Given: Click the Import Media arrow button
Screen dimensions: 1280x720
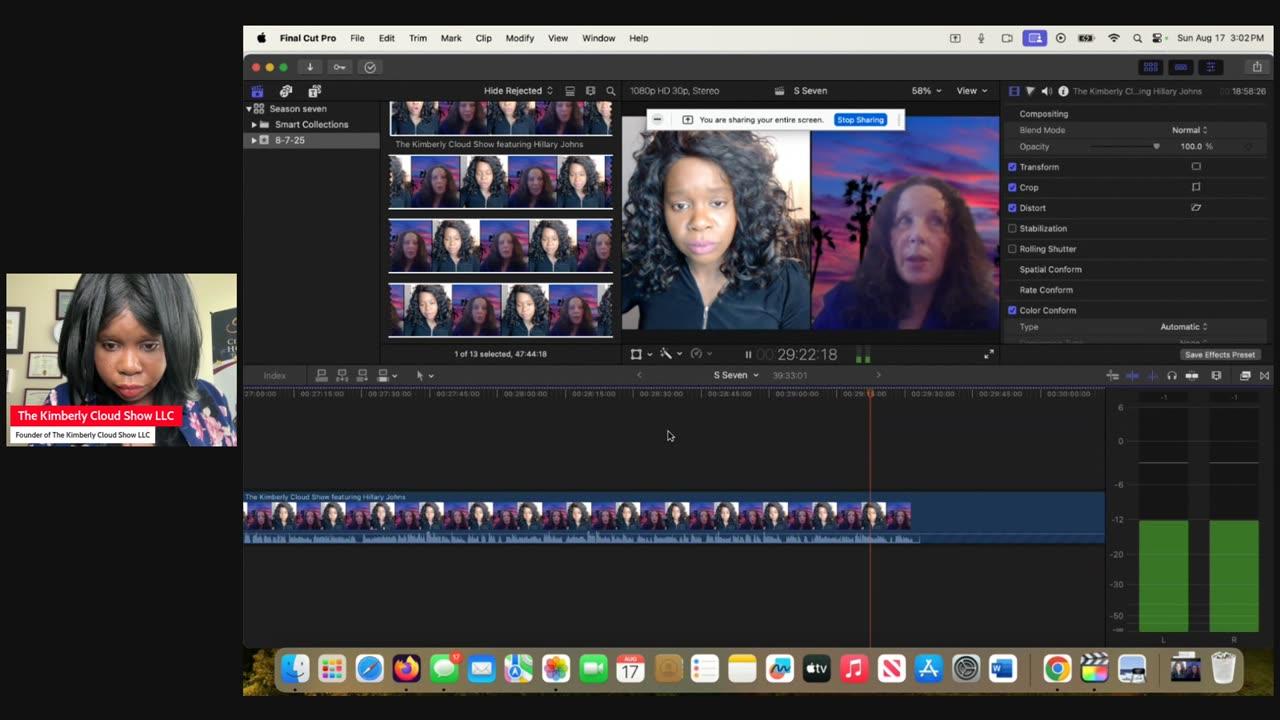Looking at the screenshot, I should [x=310, y=67].
